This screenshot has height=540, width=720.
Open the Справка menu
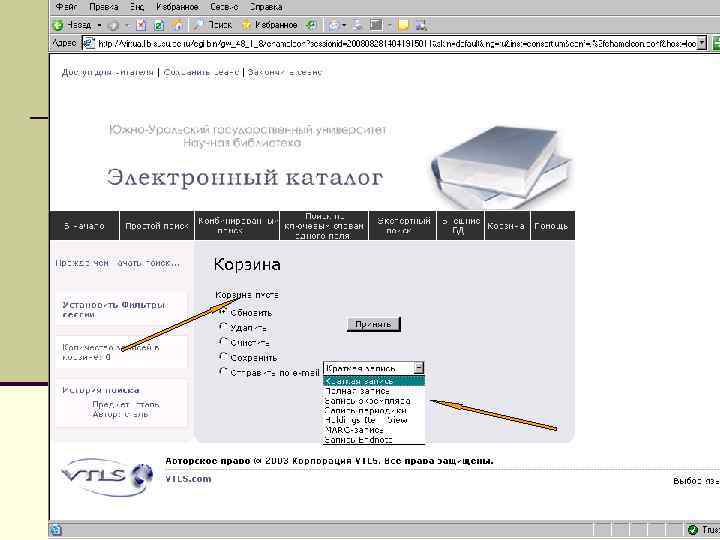click(266, 7)
